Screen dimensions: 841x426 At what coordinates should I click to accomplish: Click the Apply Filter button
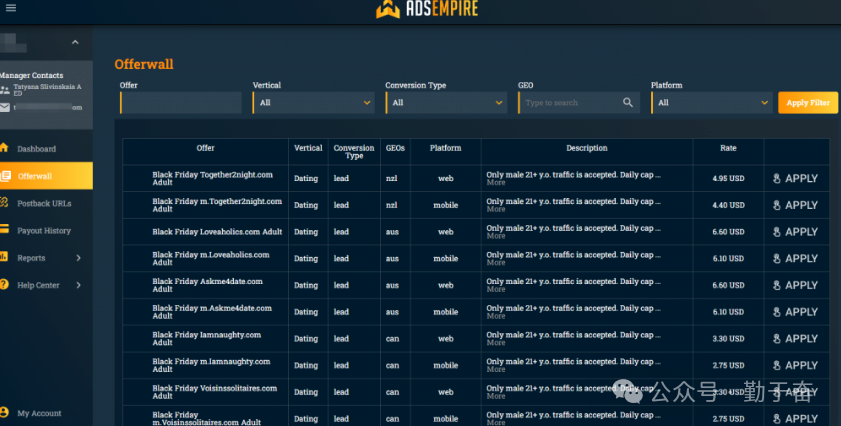pyautogui.click(x=808, y=102)
